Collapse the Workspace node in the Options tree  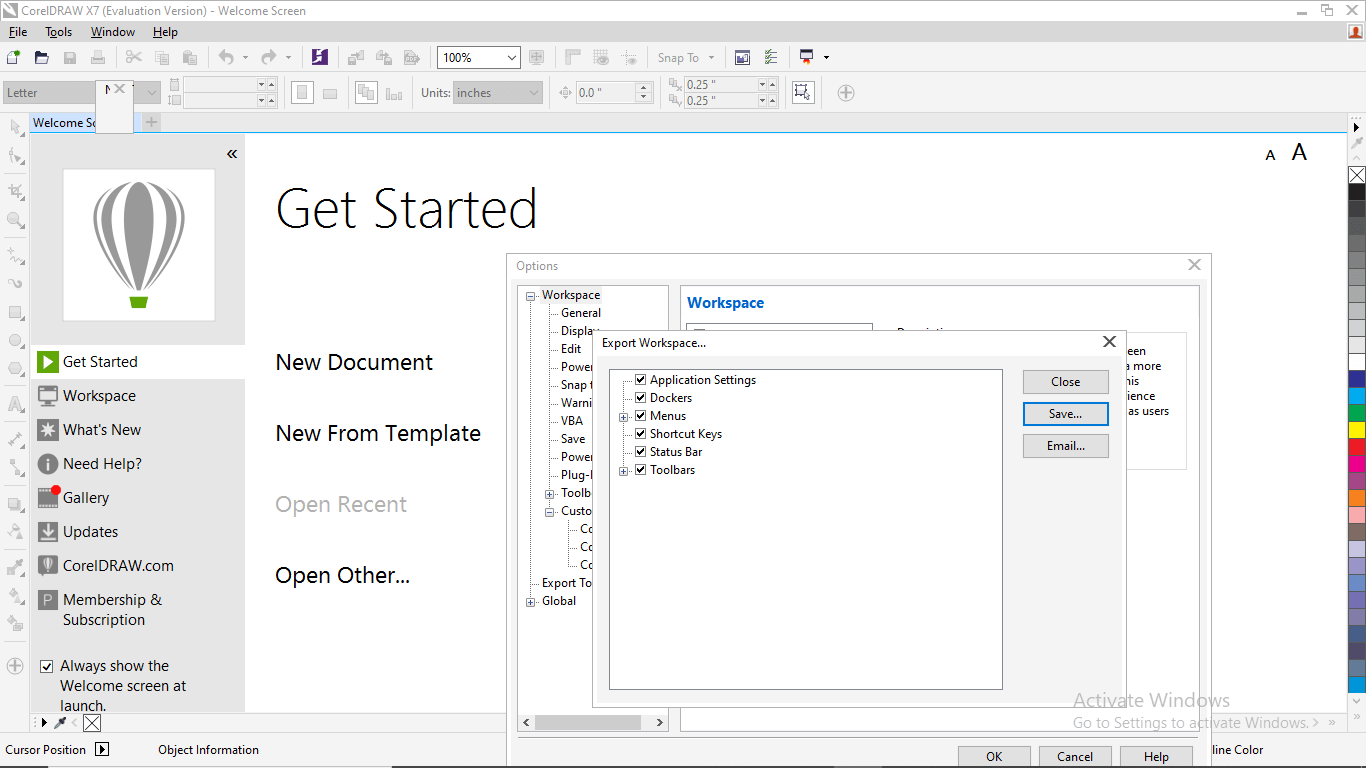(x=531, y=296)
